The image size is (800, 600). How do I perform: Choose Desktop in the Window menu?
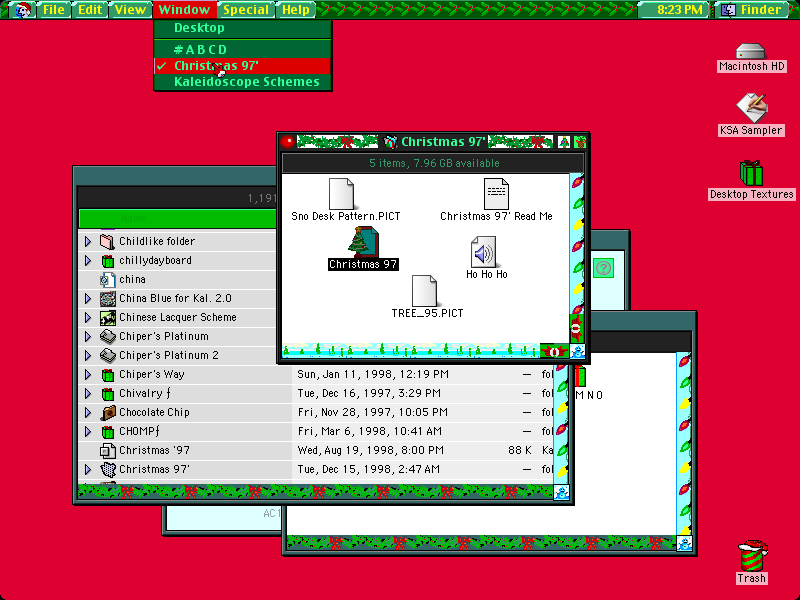[243, 28]
